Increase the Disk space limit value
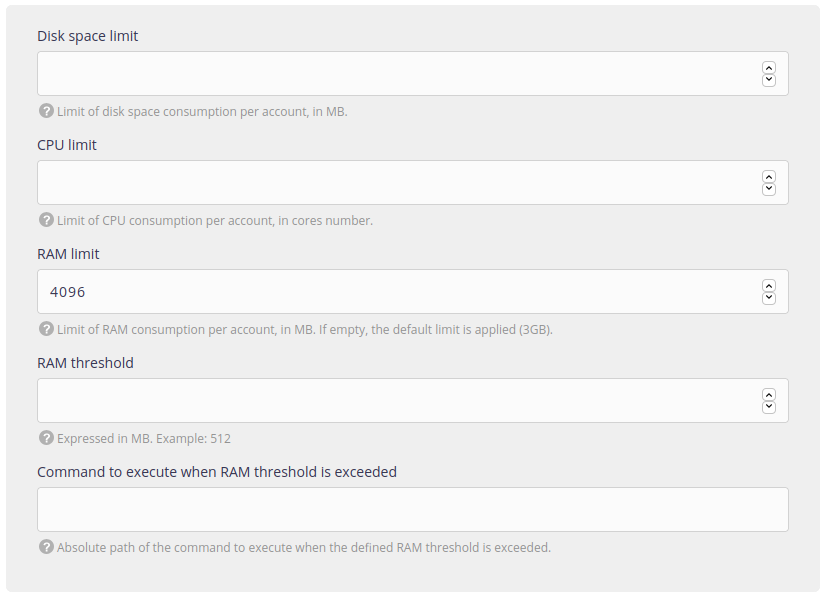Screen dimensions: 825x599 (768, 68)
